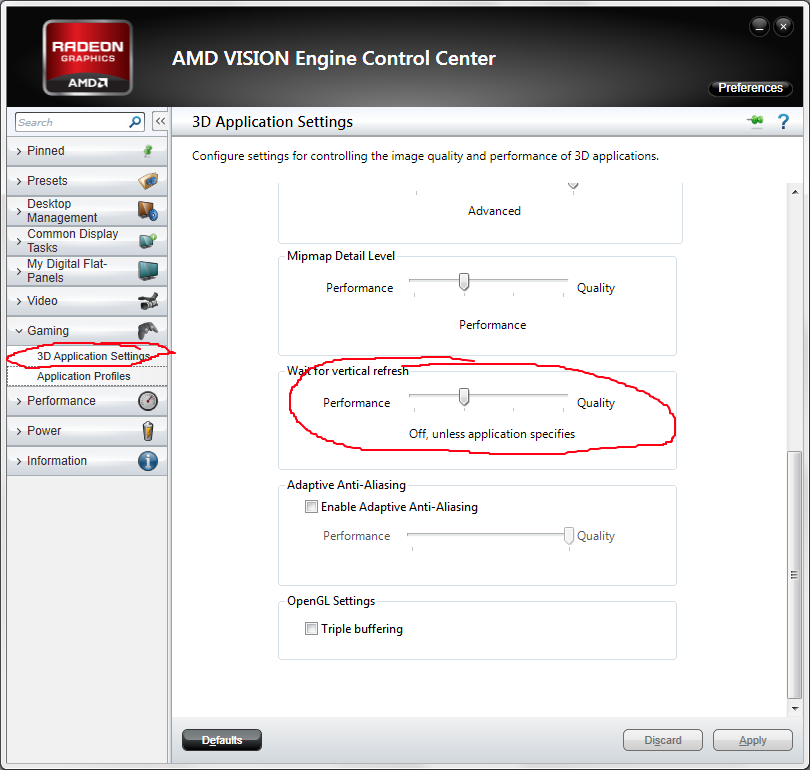Click the Defaults button
This screenshot has width=810, height=770.
point(222,740)
